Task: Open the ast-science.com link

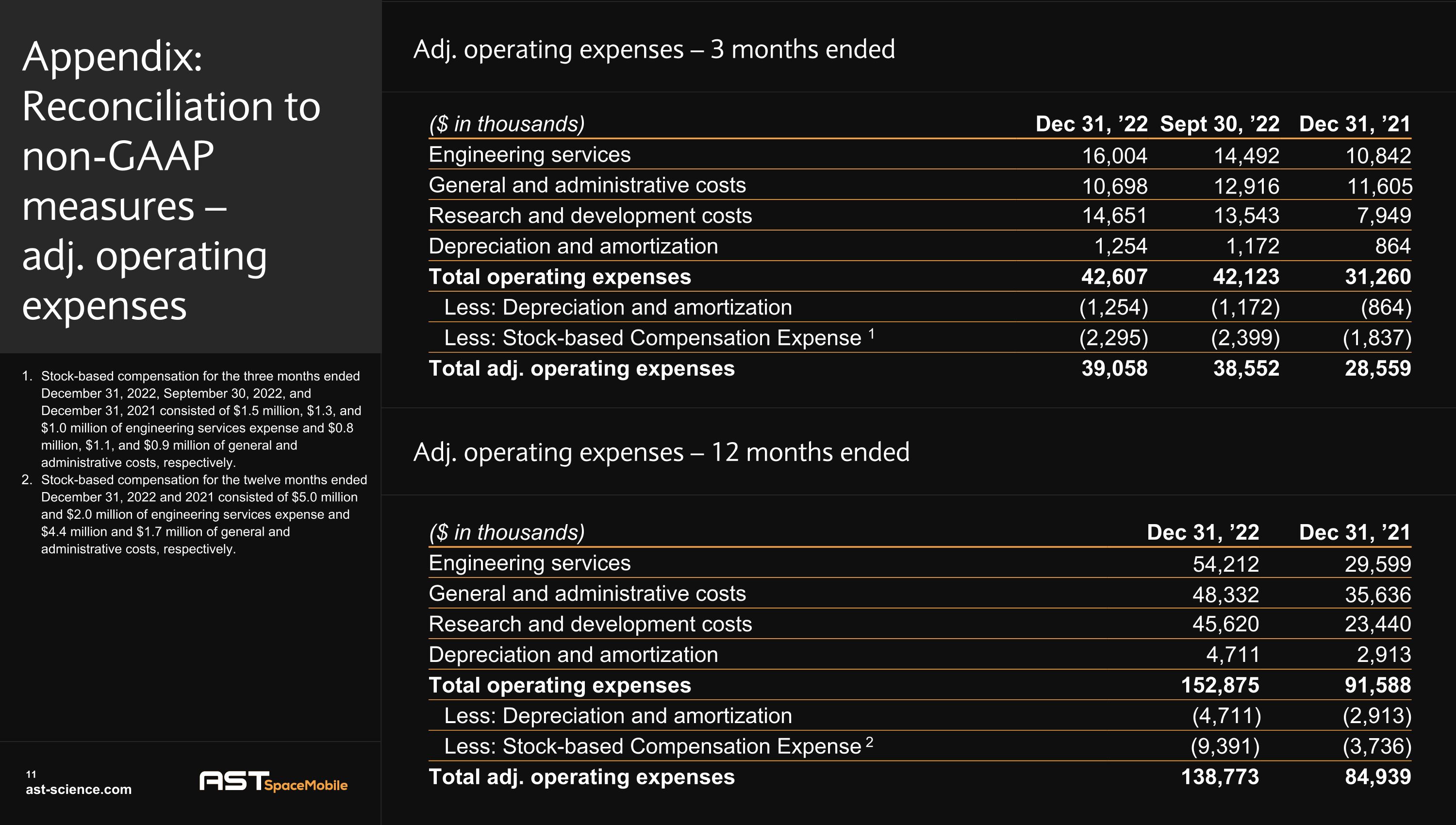Action: click(x=78, y=789)
